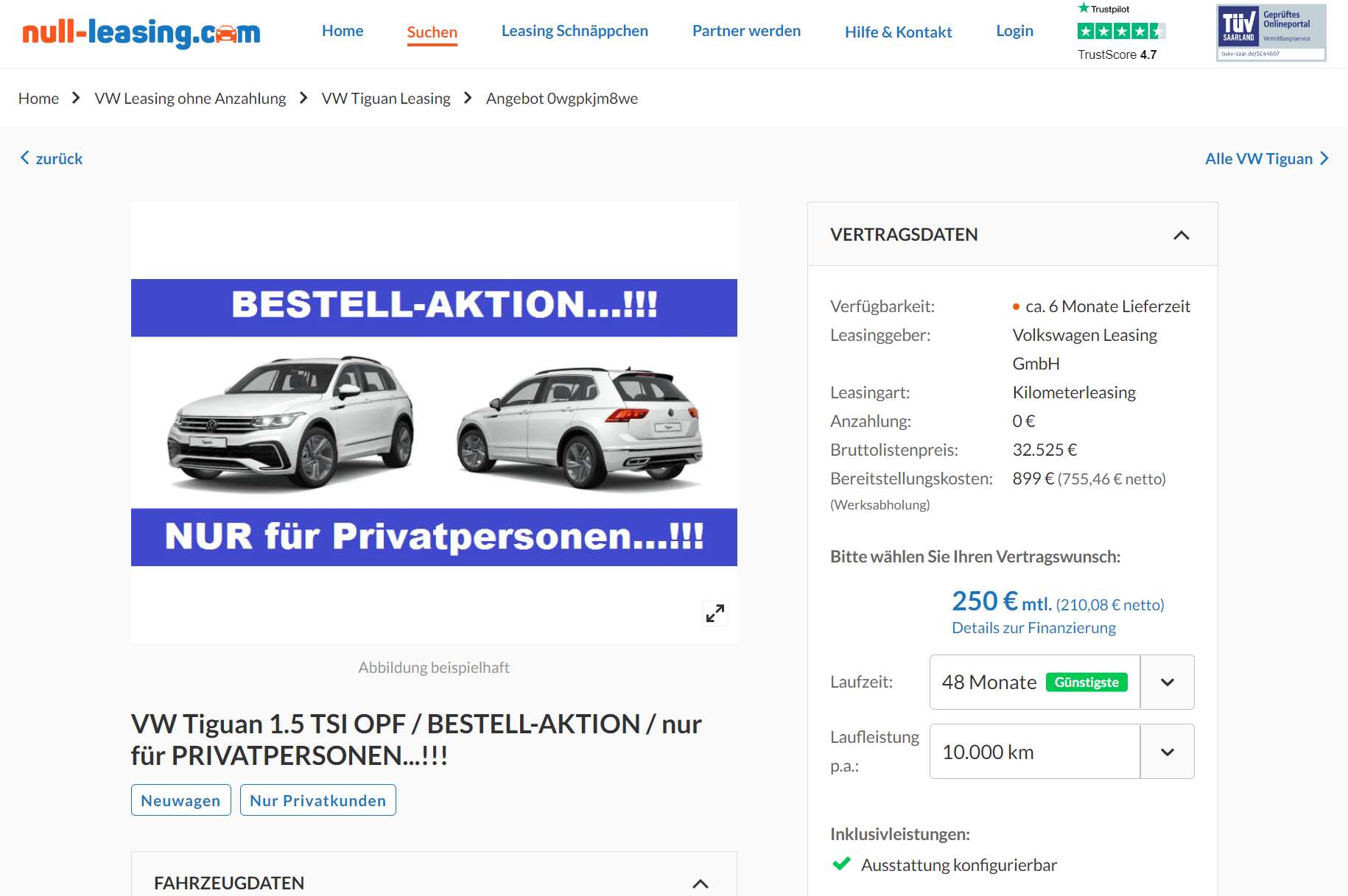Screen dimensions: 1348x896
Task: Open Leasing Schnäppchen menu item
Action: pyautogui.click(x=575, y=31)
